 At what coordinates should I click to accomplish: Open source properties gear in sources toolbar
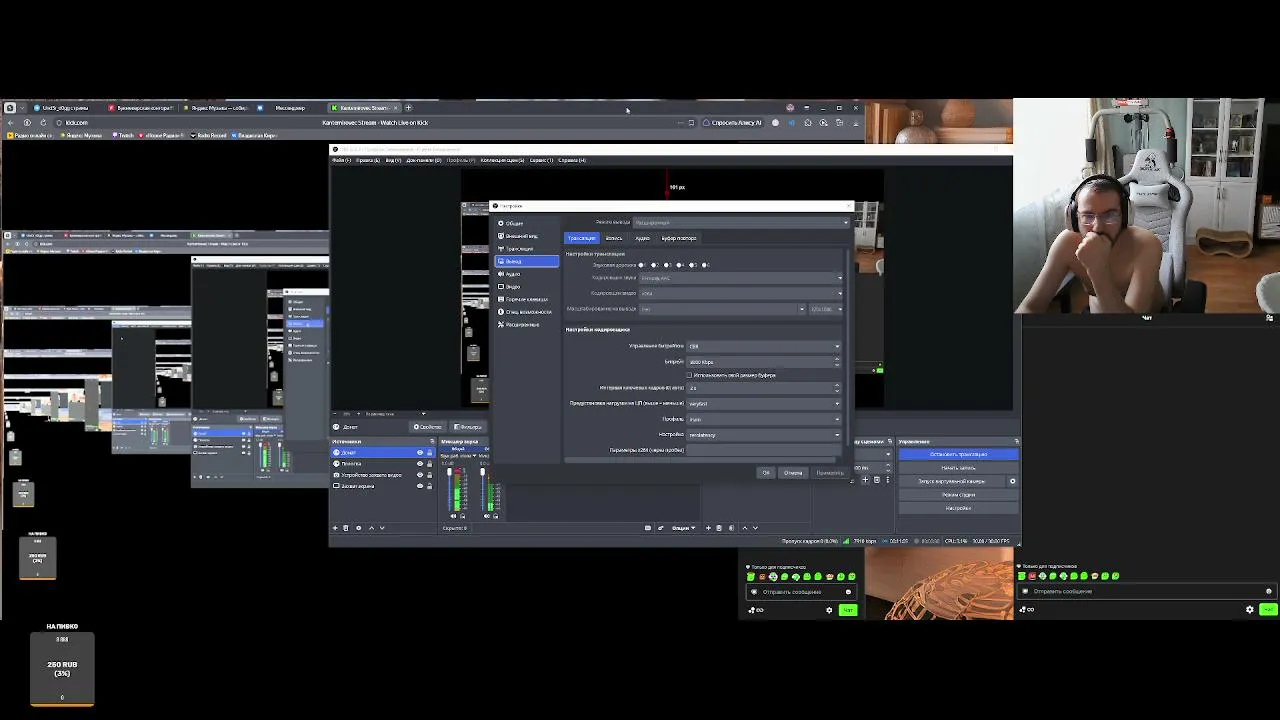pyautogui.click(x=359, y=528)
